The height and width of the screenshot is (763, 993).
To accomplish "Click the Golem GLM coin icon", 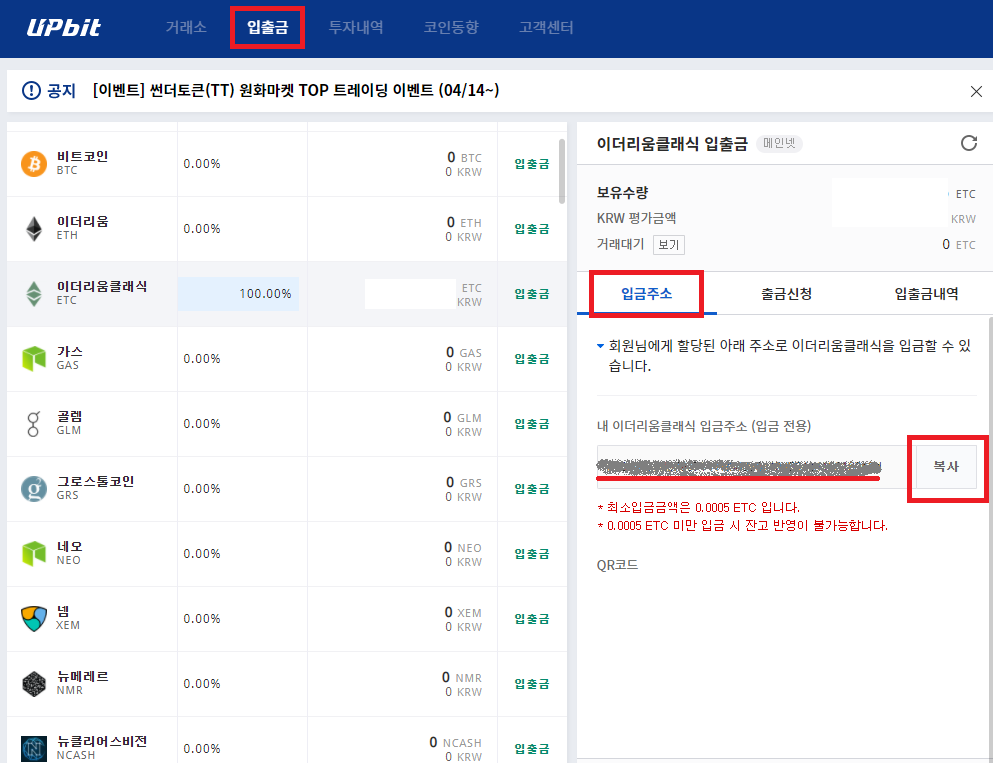I will coord(34,424).
